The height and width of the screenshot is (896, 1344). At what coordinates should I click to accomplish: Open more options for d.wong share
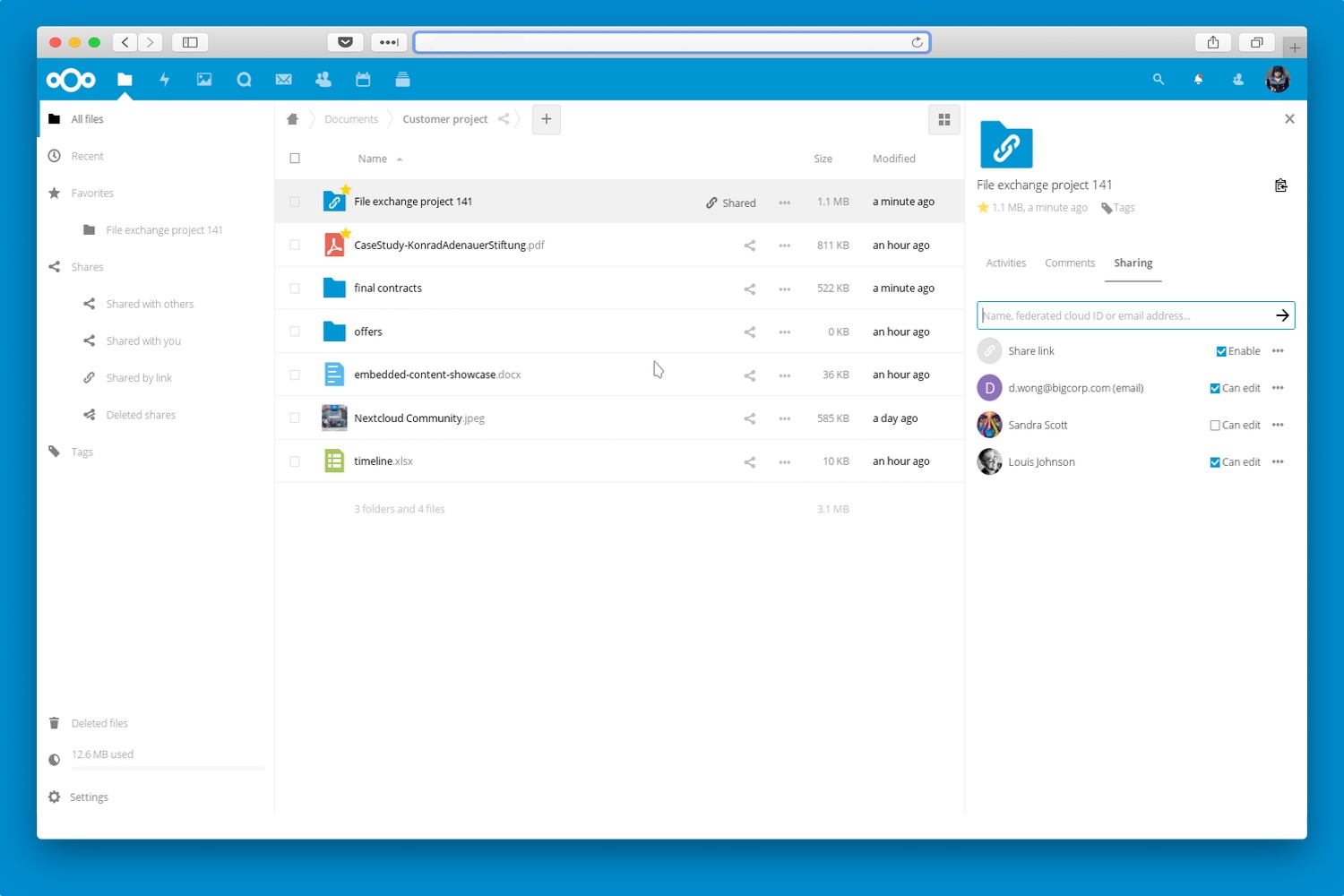click(x=1278, y=388)
